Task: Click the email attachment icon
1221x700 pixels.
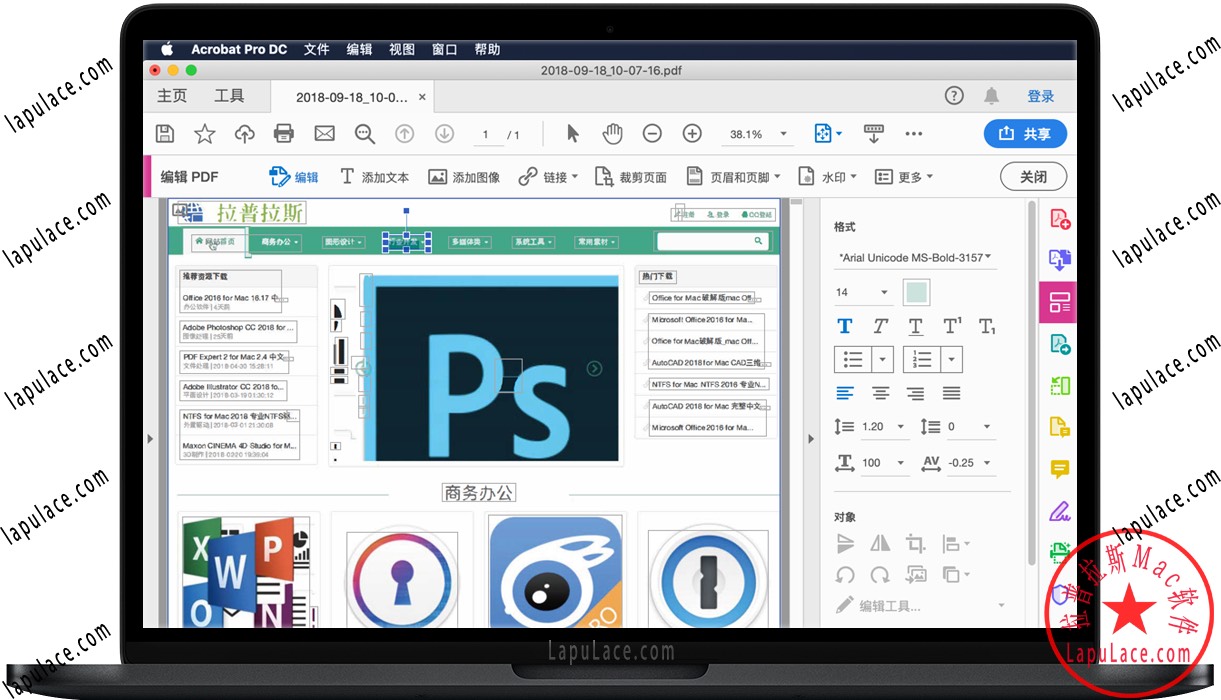Action: 324,133
